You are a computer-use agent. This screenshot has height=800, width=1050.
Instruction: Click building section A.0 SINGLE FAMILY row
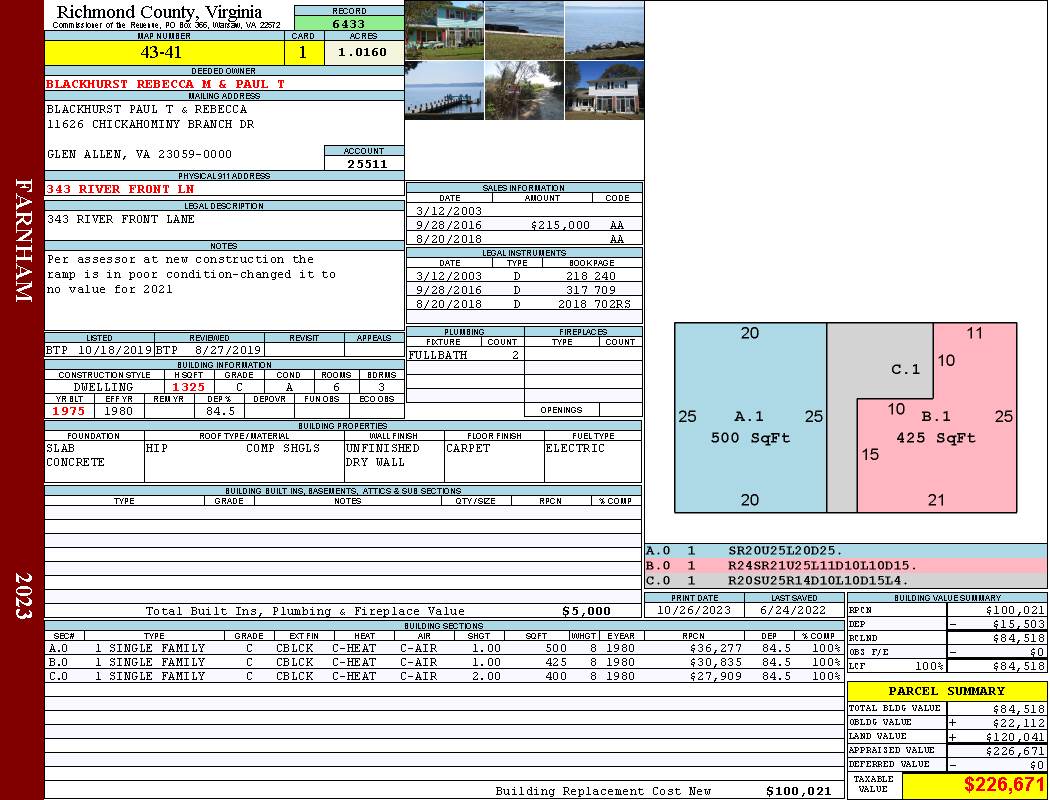[x=445, y=648]
